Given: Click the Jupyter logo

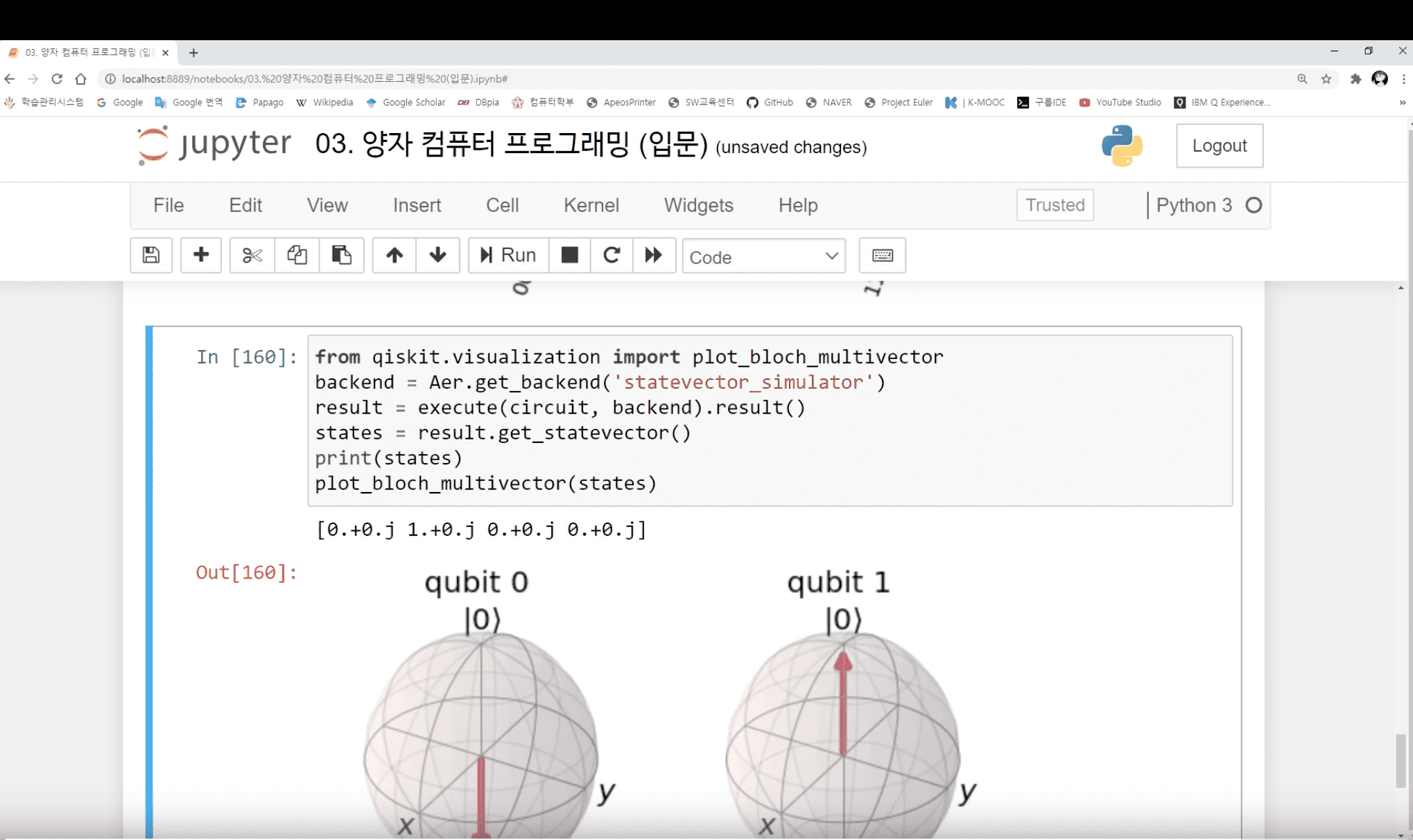Looking at the screenshot, I should tap(214, 144).
